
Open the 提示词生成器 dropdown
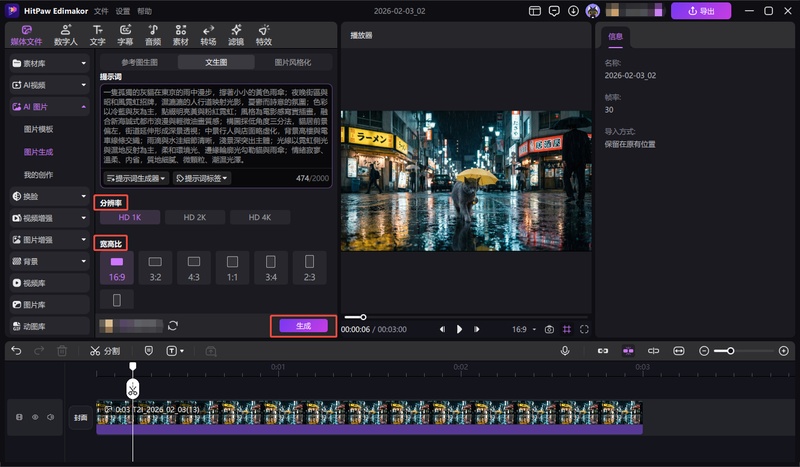137,178
